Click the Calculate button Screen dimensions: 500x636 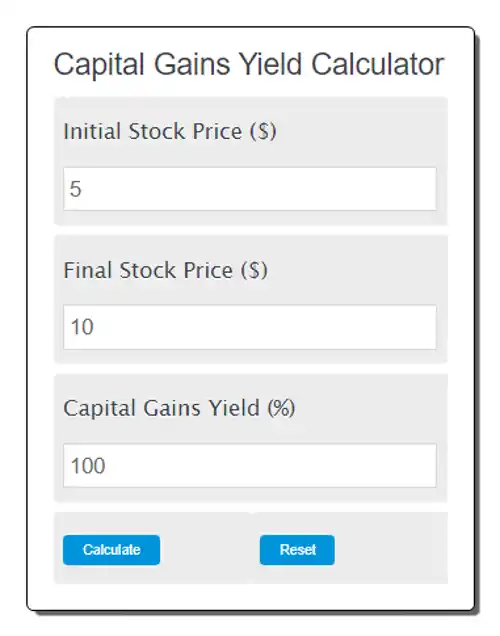click(x=111, y=550)
